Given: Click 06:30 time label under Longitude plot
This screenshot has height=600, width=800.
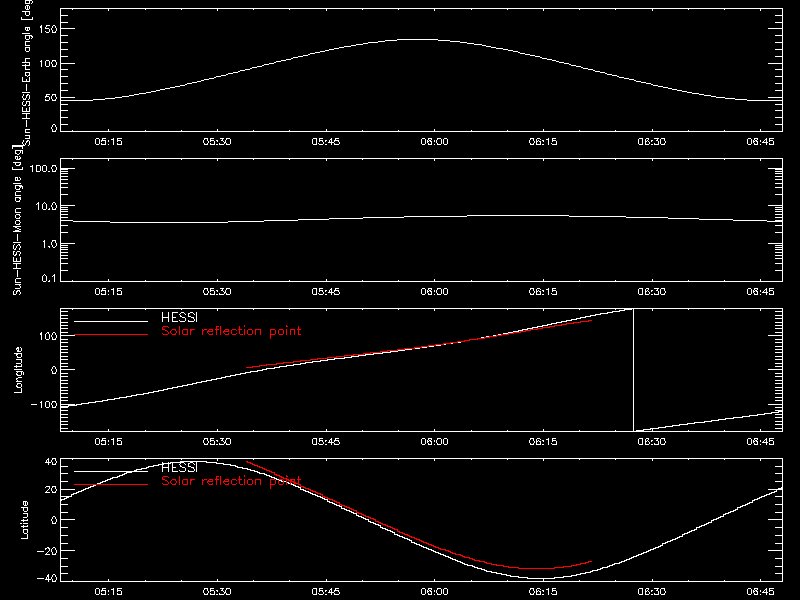Looking at the screenshot, I should coord(652,442).
